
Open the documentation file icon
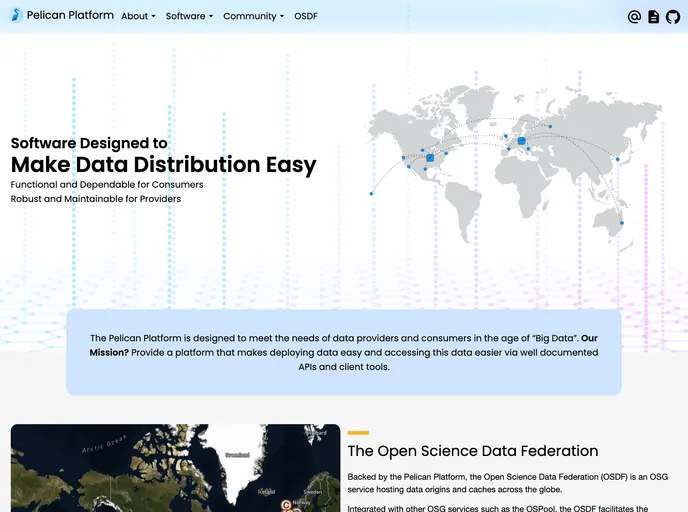coord(653,17)
